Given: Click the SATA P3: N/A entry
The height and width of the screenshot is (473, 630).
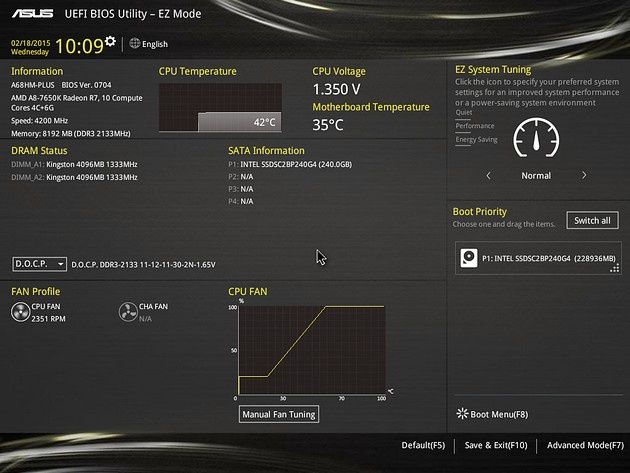Looking at the screenshot, I should tap(241, 189).
